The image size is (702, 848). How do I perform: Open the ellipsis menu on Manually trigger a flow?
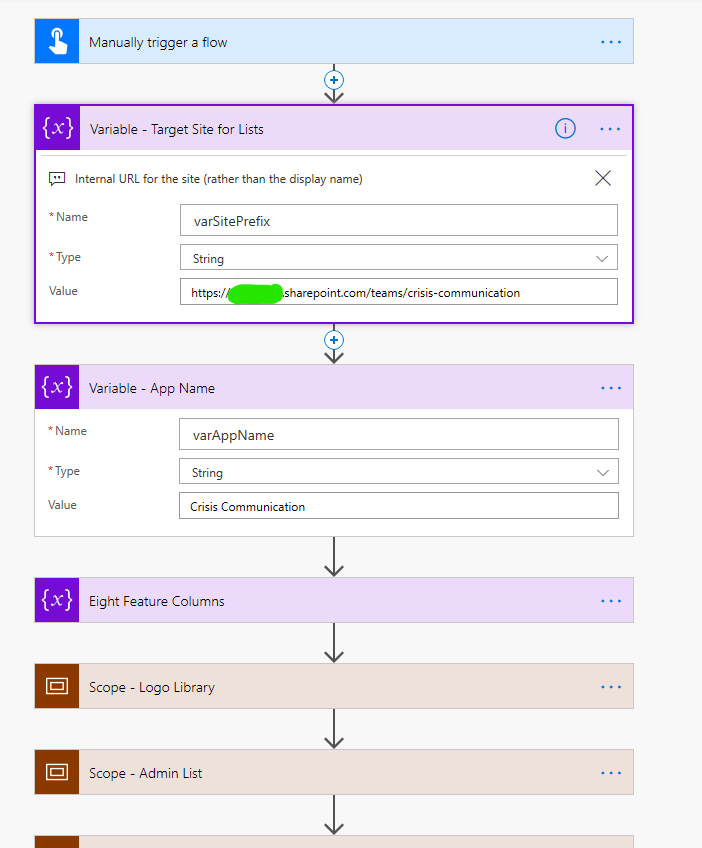611,41
